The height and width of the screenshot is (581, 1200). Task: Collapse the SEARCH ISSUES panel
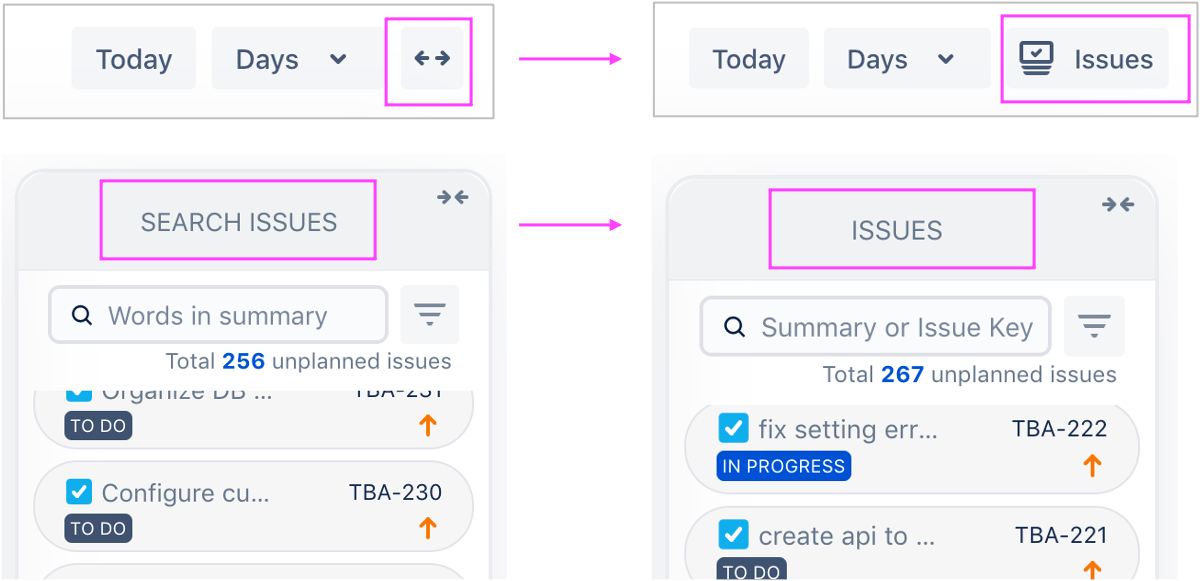(x=453, y=198)
